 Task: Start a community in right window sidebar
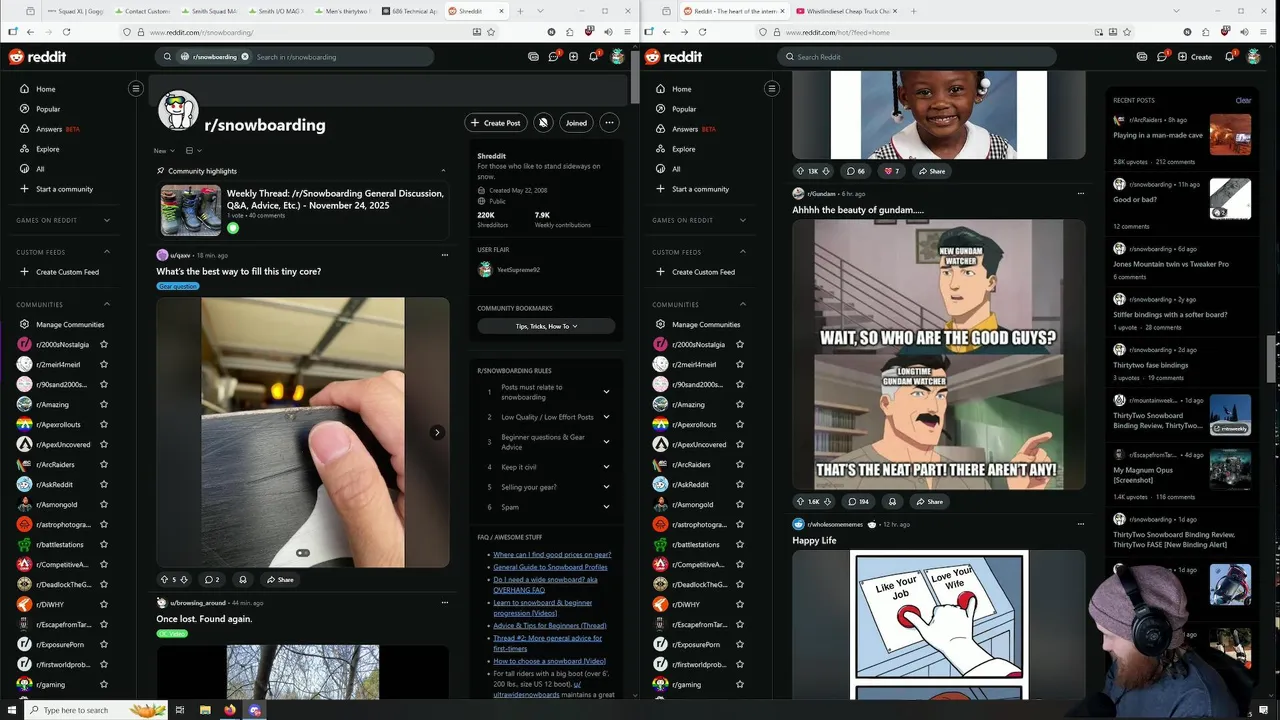point(700,189)
